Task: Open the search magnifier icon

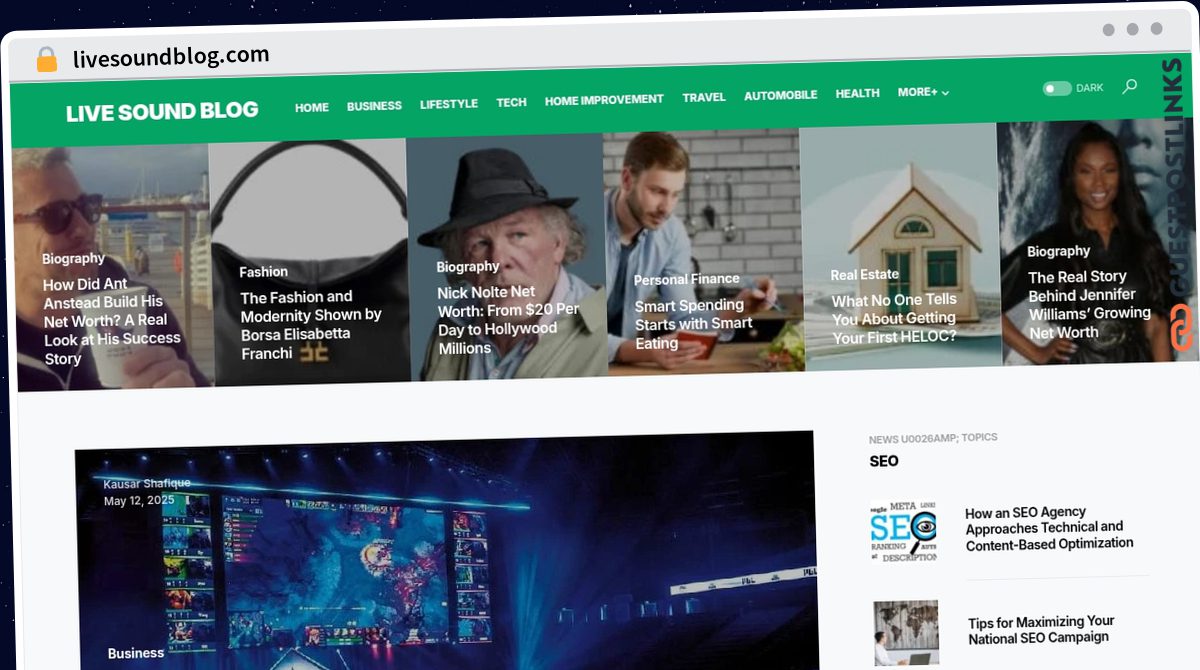Action: tap(1129, 87)
